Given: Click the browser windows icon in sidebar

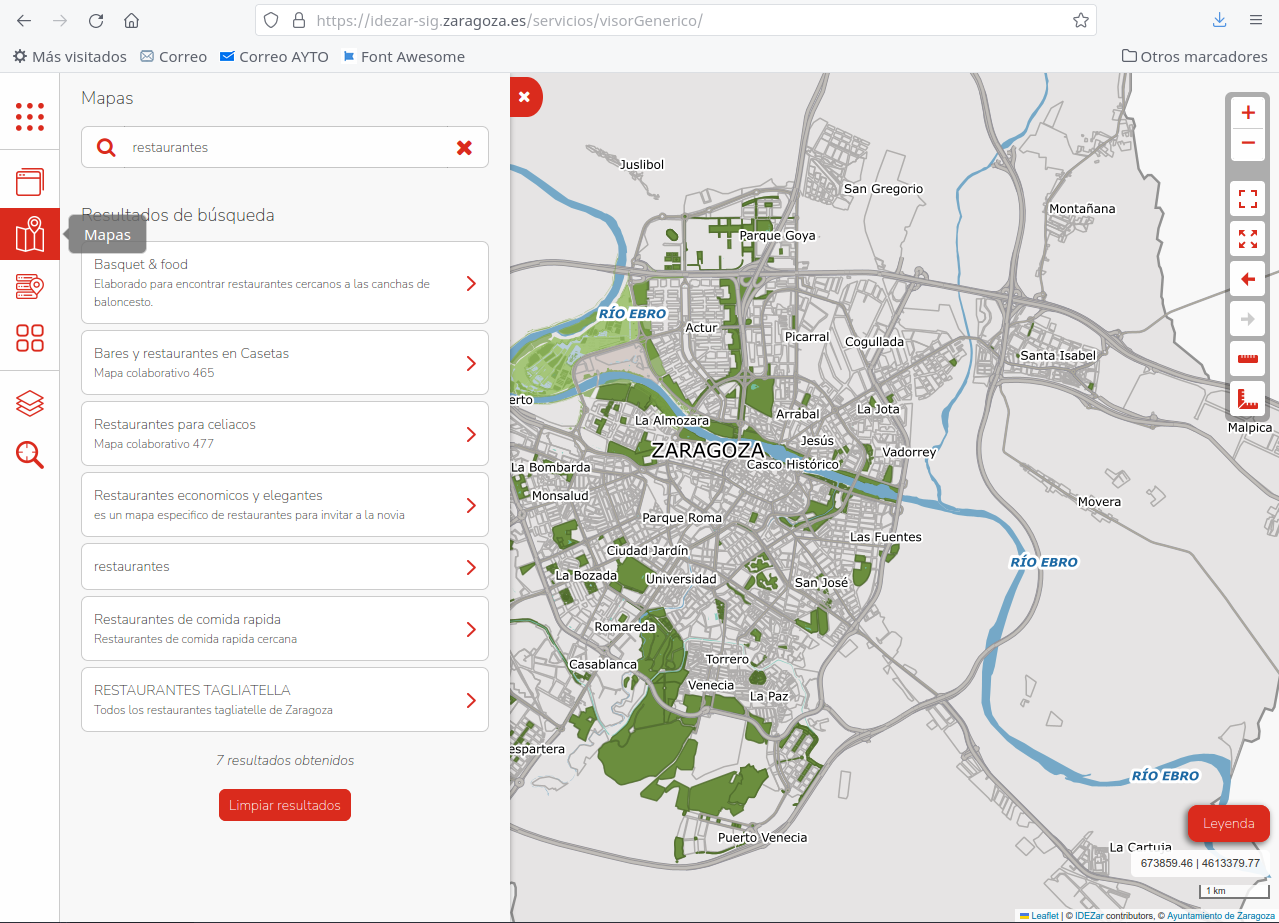Looking at the screenshot, I should click(x=30, y=181).
